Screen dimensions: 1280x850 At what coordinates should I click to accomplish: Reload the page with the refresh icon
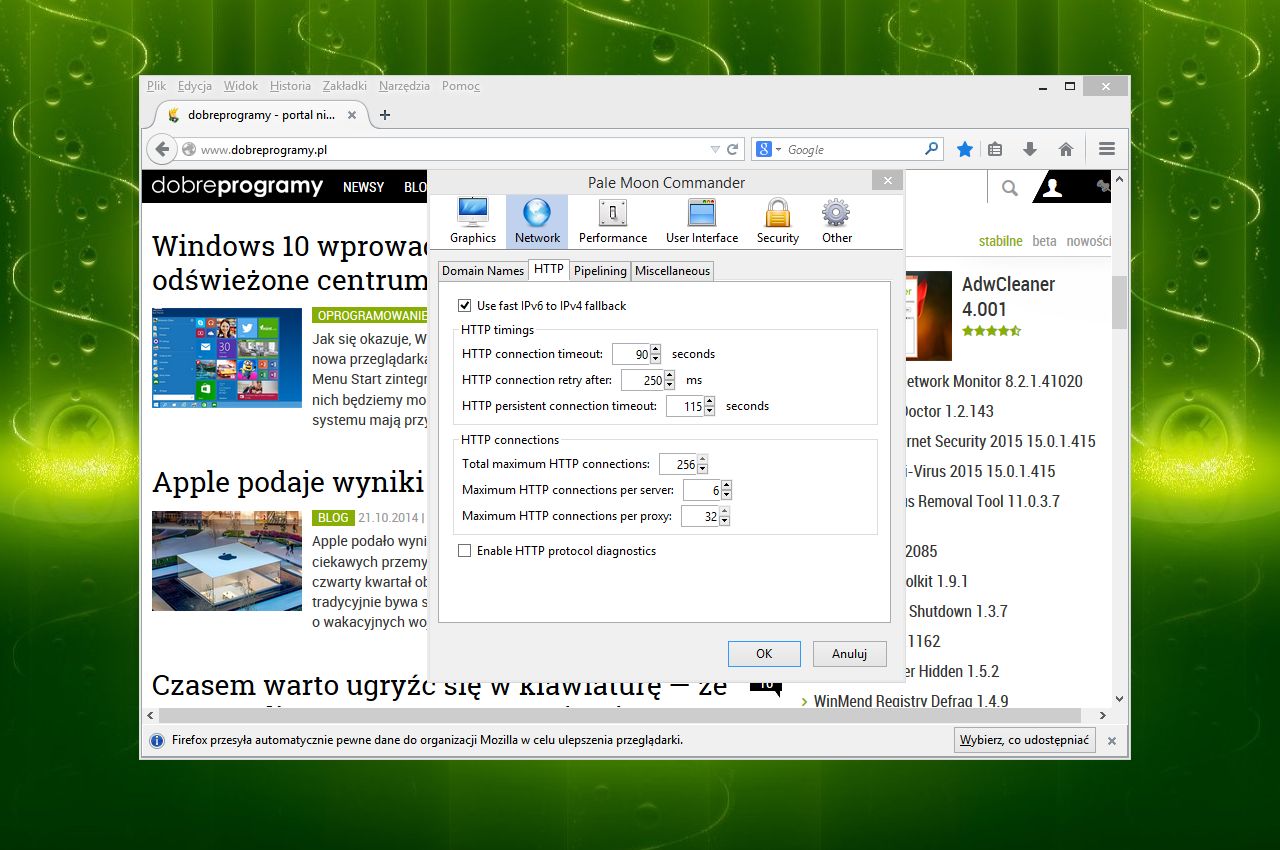tap(733, 149)
